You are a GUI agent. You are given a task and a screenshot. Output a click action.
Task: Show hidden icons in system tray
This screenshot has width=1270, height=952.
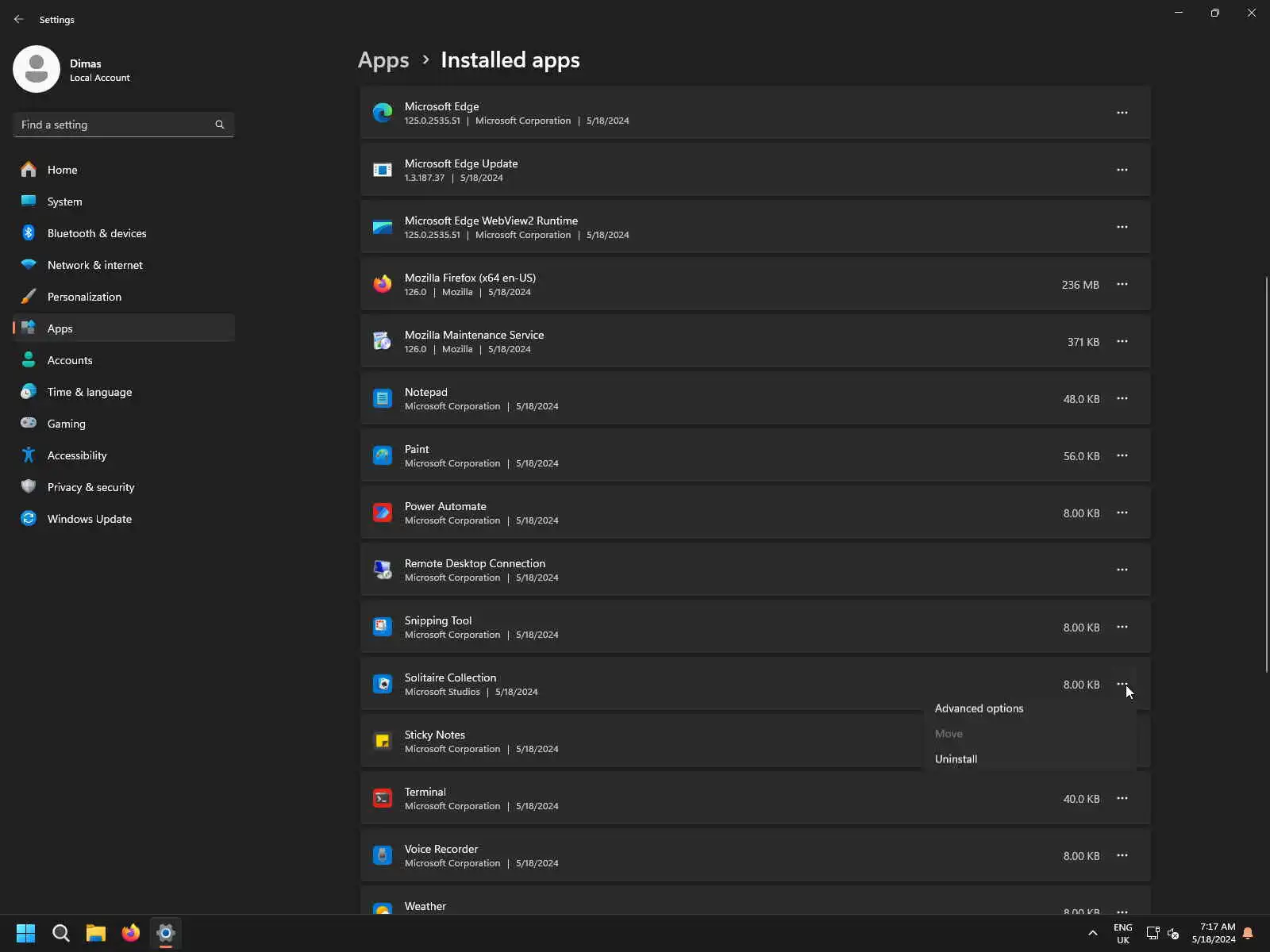pyautogui.click(x=1093, y=933)
